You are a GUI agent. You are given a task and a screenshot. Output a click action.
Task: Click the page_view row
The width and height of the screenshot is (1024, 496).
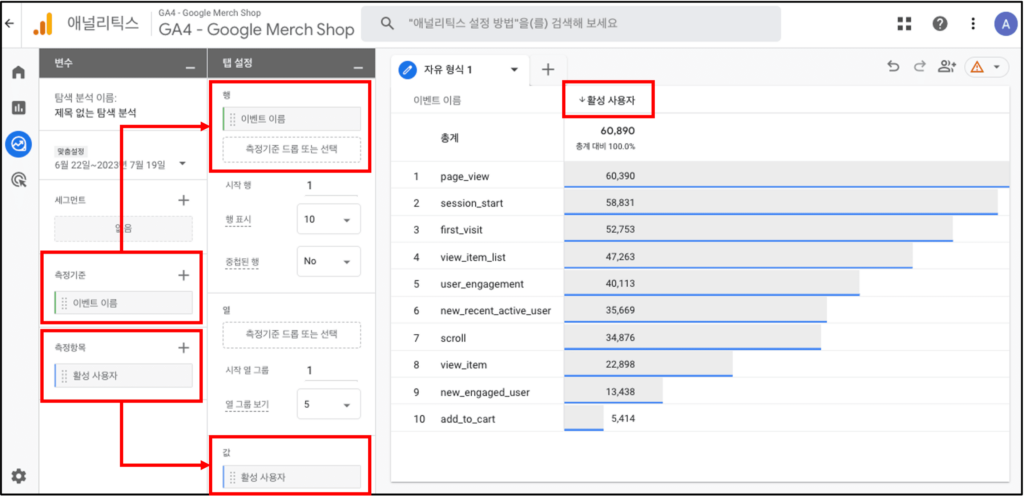[x=700, y=176]
